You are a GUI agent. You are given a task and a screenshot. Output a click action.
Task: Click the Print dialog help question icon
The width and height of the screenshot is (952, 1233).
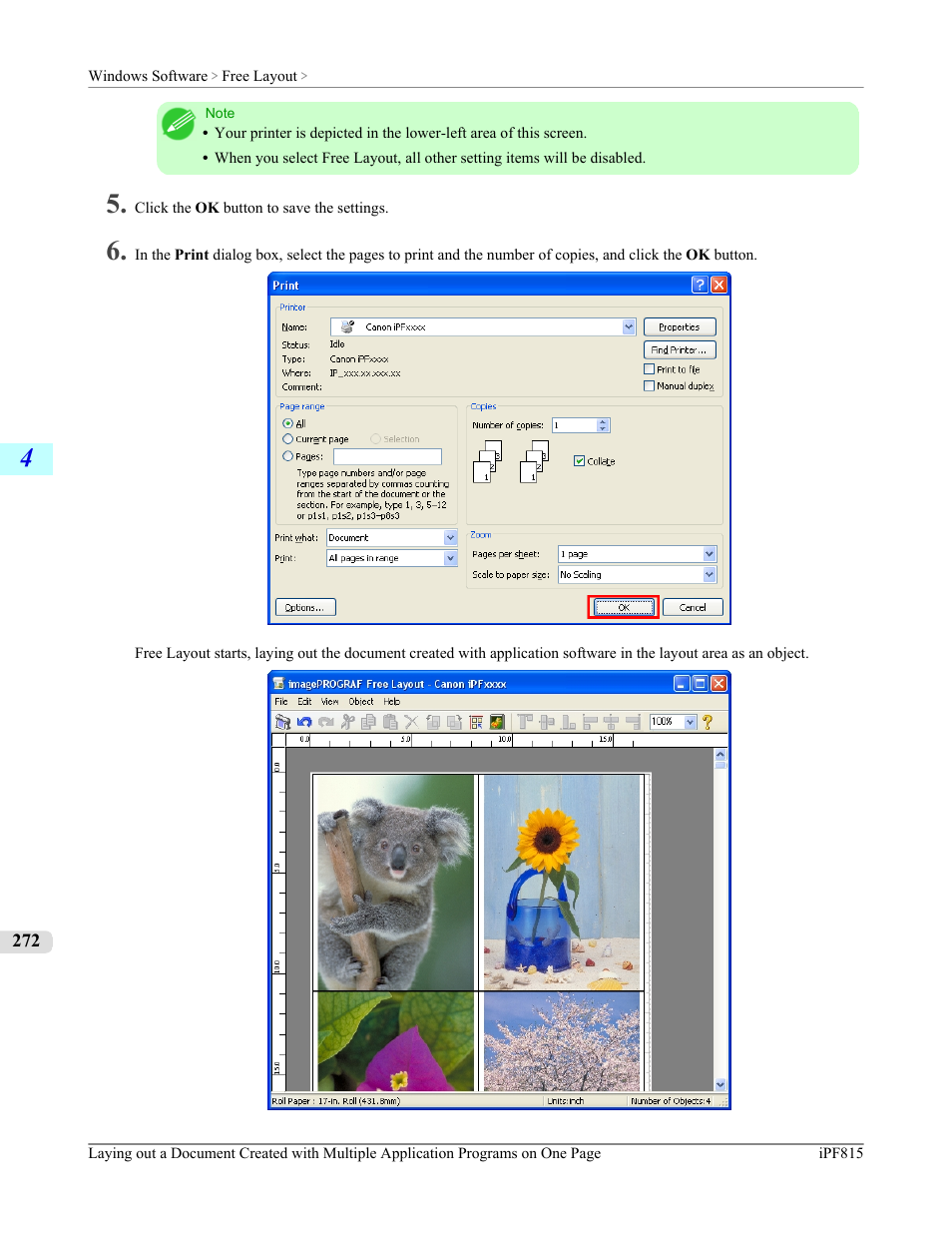[x=700, y=286]
